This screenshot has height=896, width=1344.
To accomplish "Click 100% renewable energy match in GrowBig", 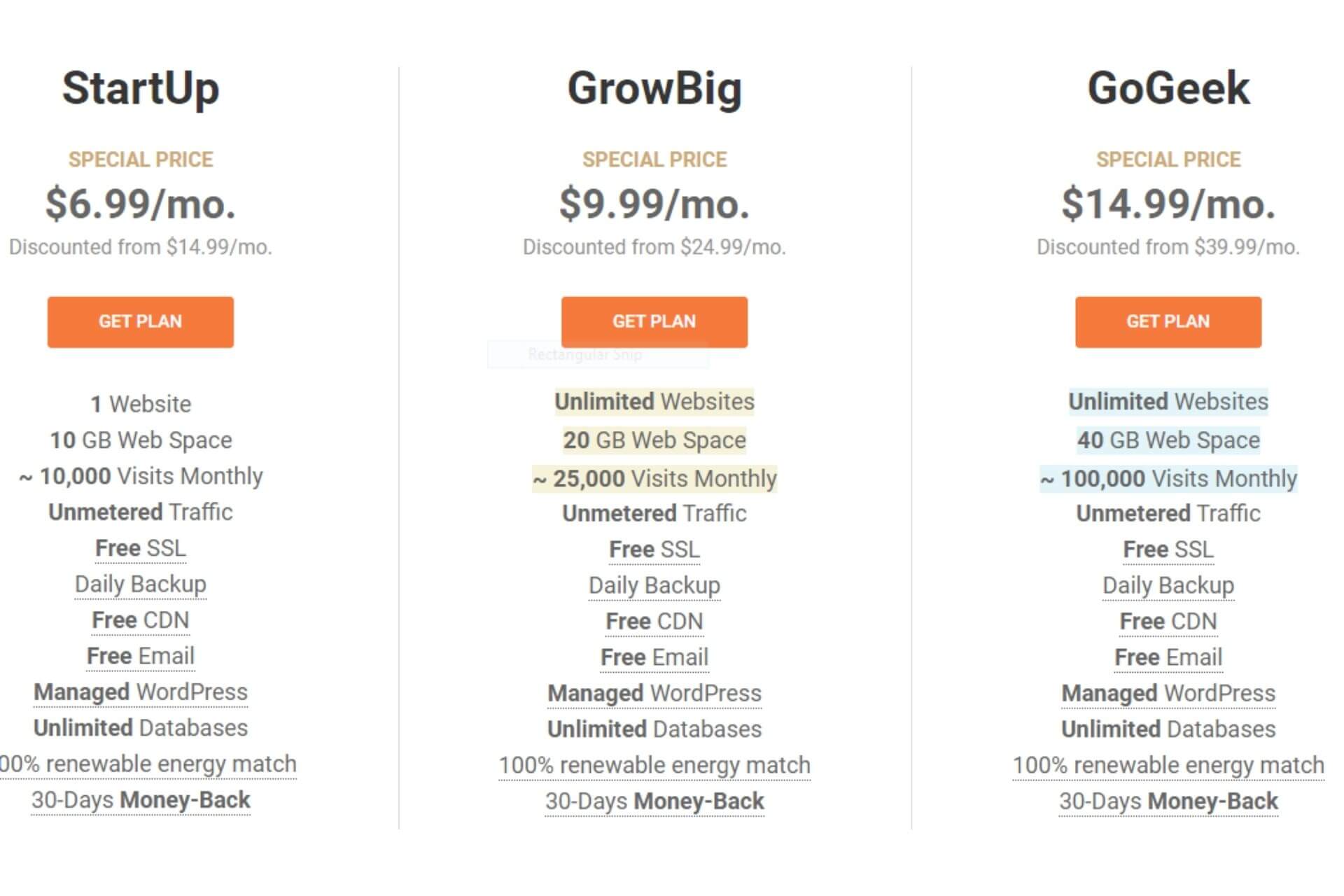I will click(x=654, y=765).
